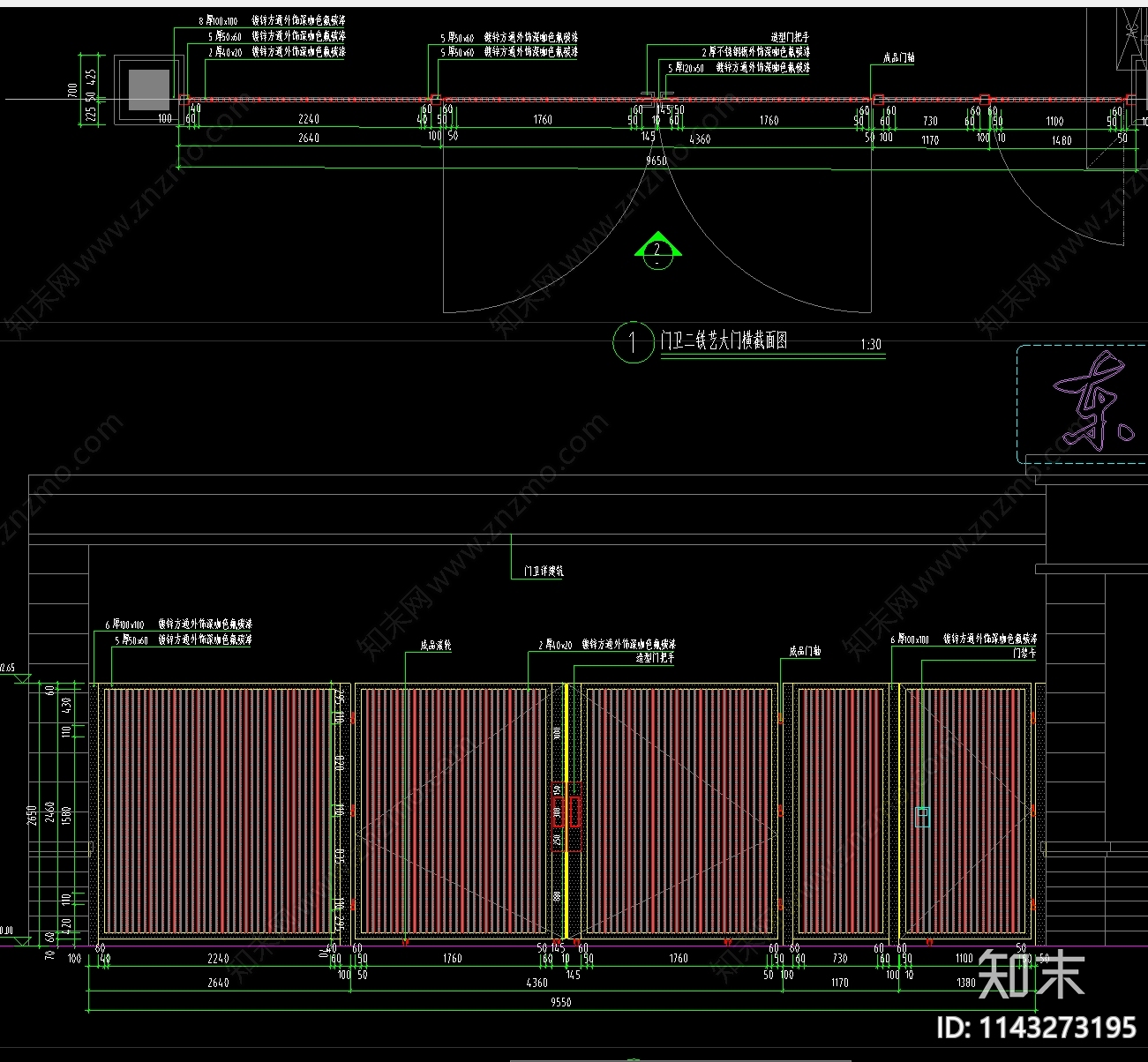The height and width of the screenshot is (1062, 1148).
Task: Select the 2460 vertical dimension
Action: pyautogui.click(x=50, y=811)
